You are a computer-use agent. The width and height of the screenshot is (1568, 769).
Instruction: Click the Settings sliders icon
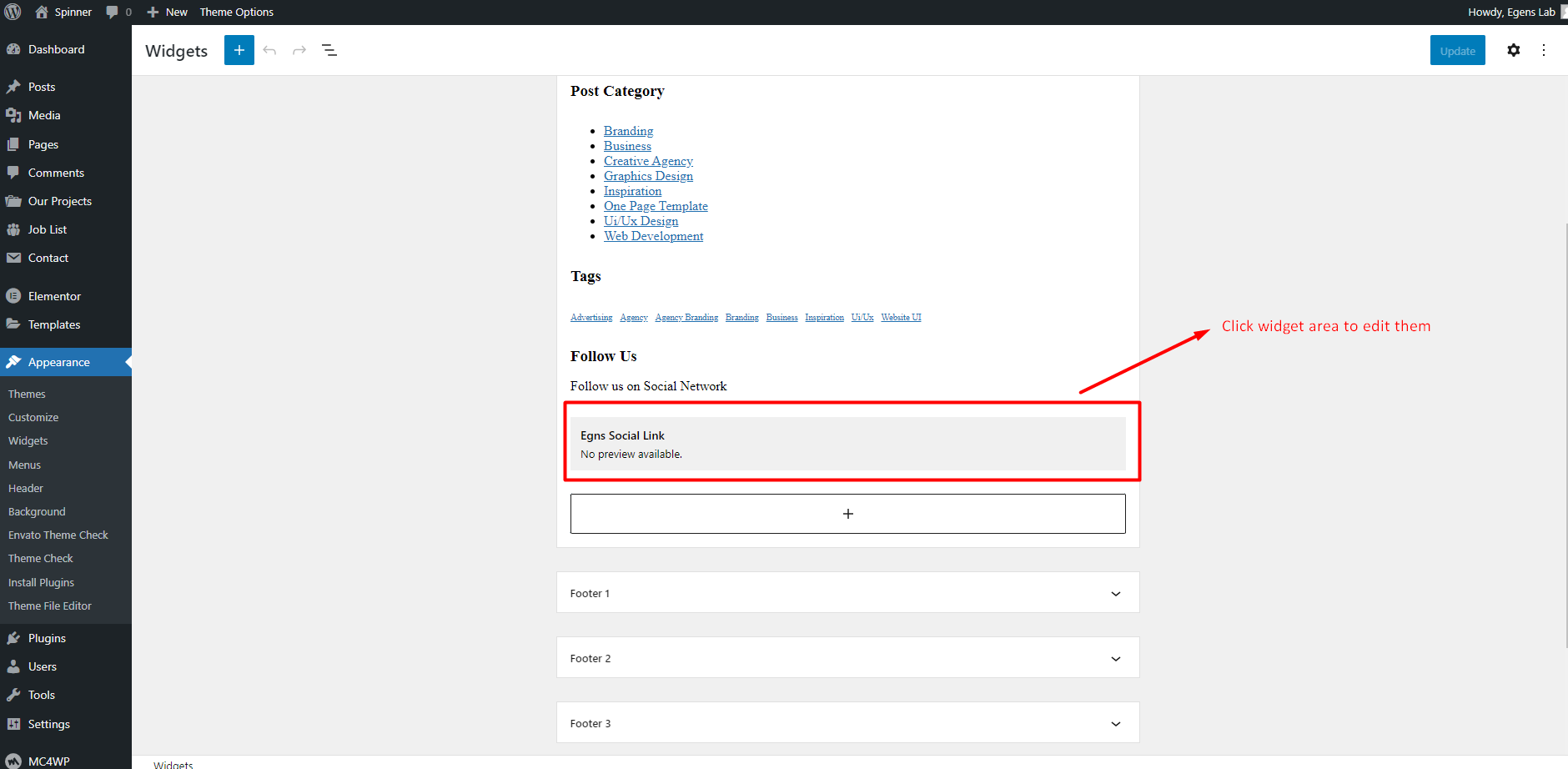coord(13,724)
